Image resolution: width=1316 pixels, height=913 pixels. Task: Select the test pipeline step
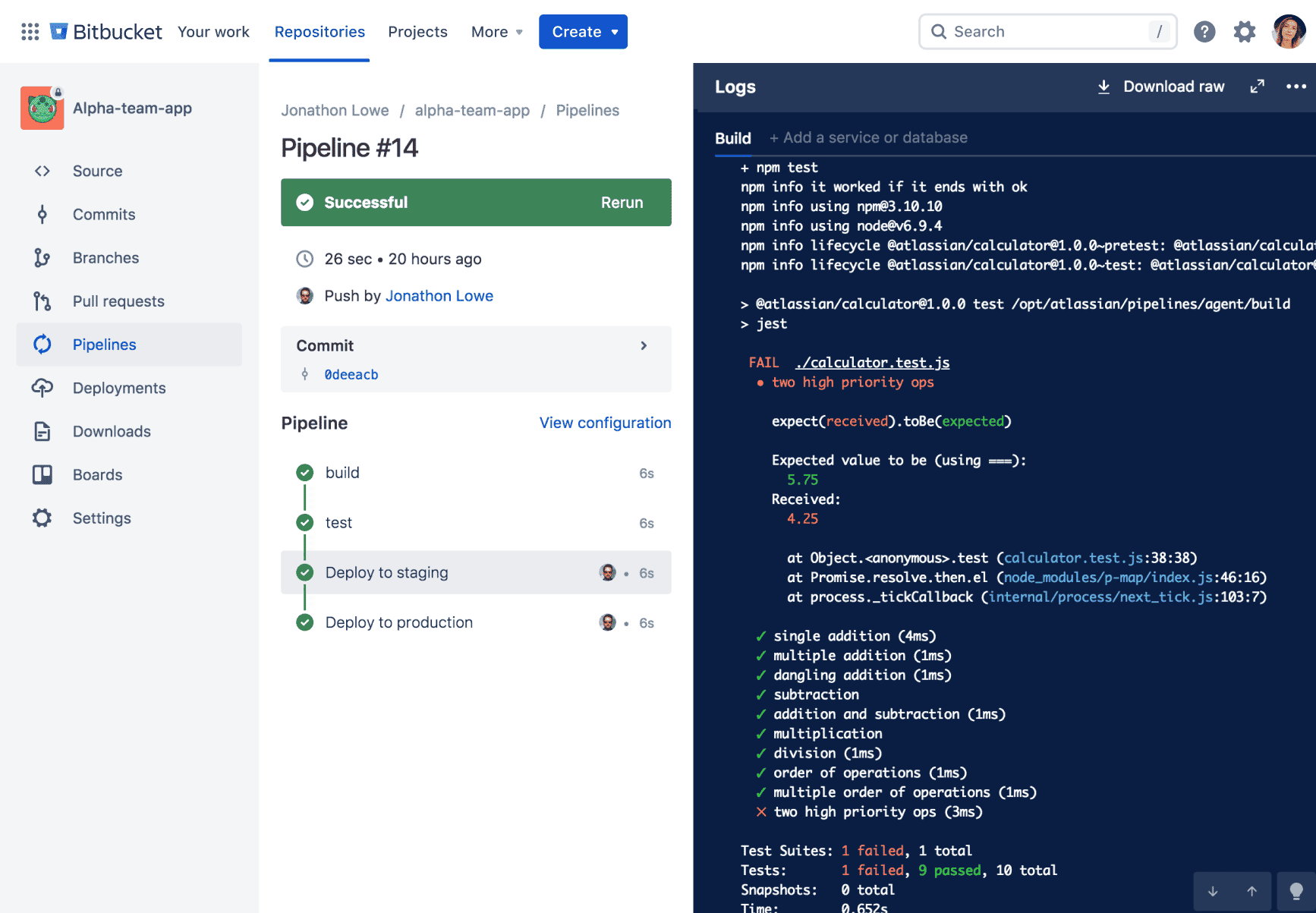pyautogui.click(x=476, y=522)
